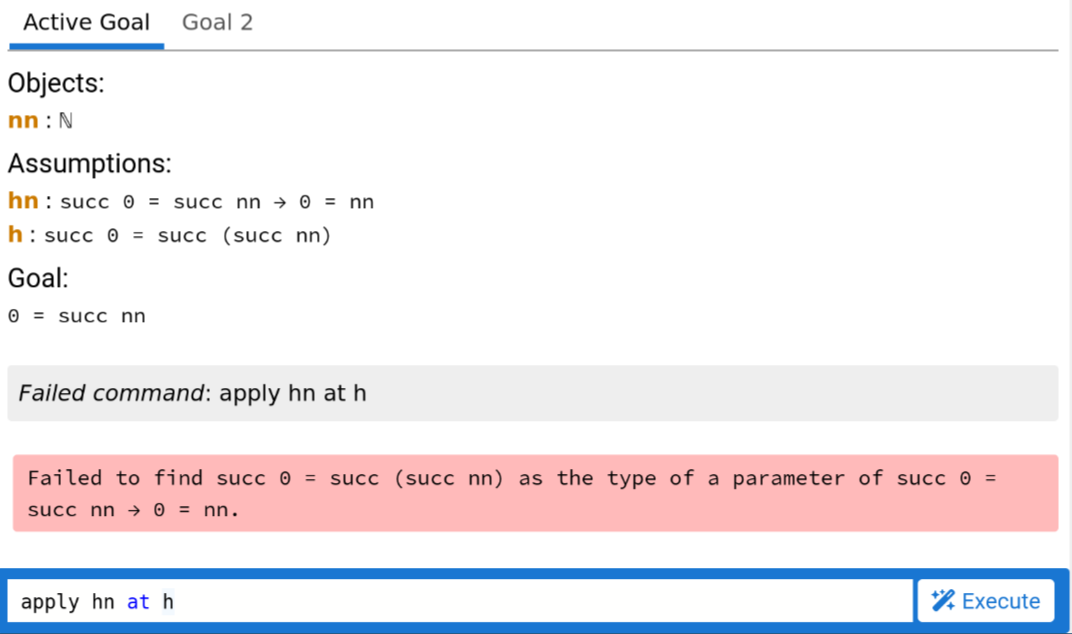Open the Goal 2 tab

[217, 23]
